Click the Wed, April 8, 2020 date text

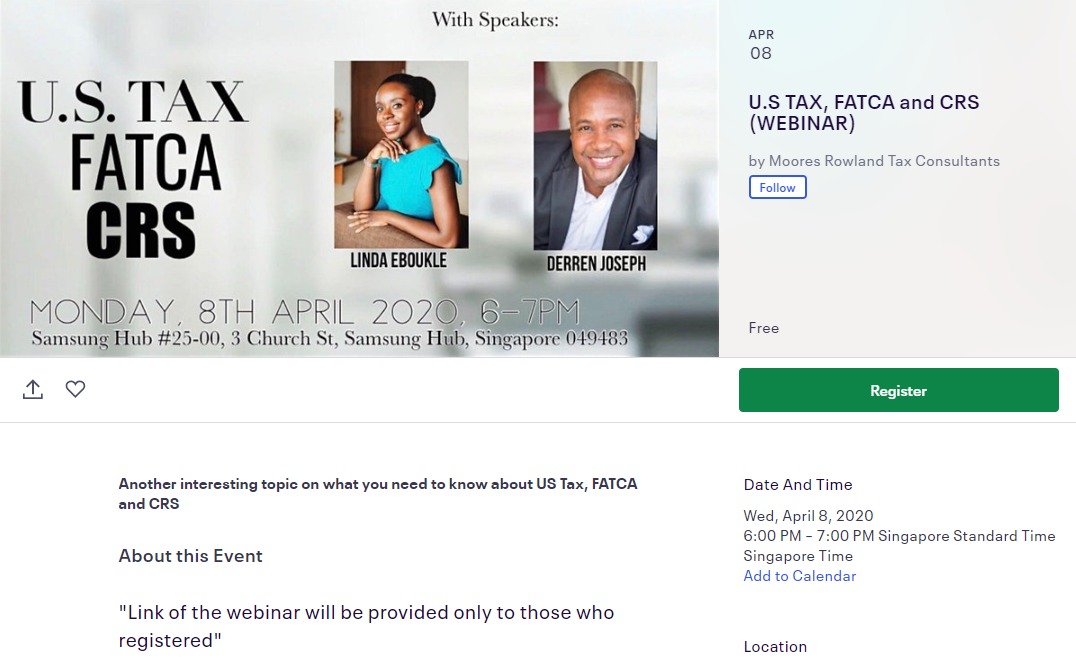(x=808, y=515)
